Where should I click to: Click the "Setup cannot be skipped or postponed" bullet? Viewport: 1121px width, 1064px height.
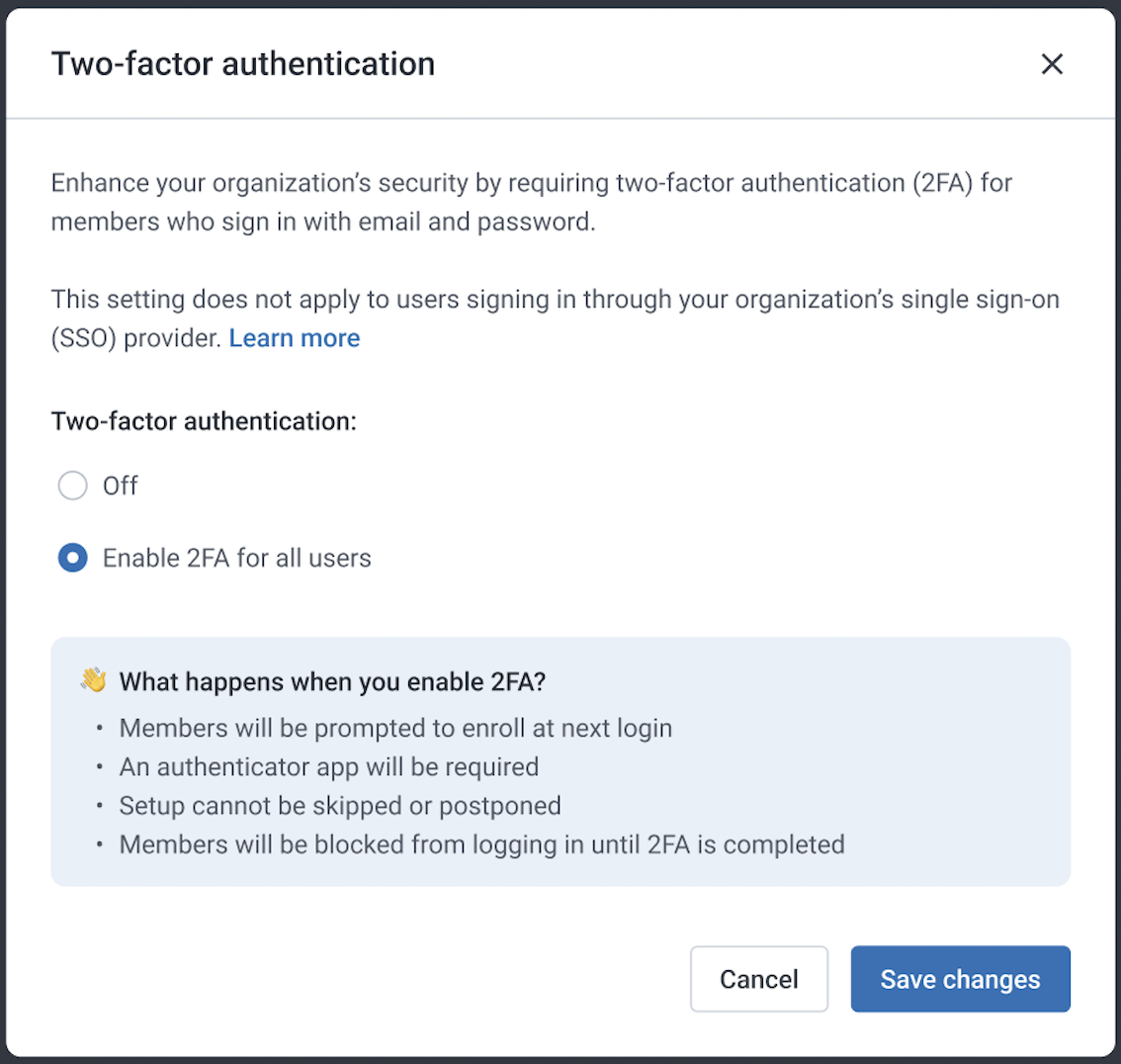click(x=340, y=806)
